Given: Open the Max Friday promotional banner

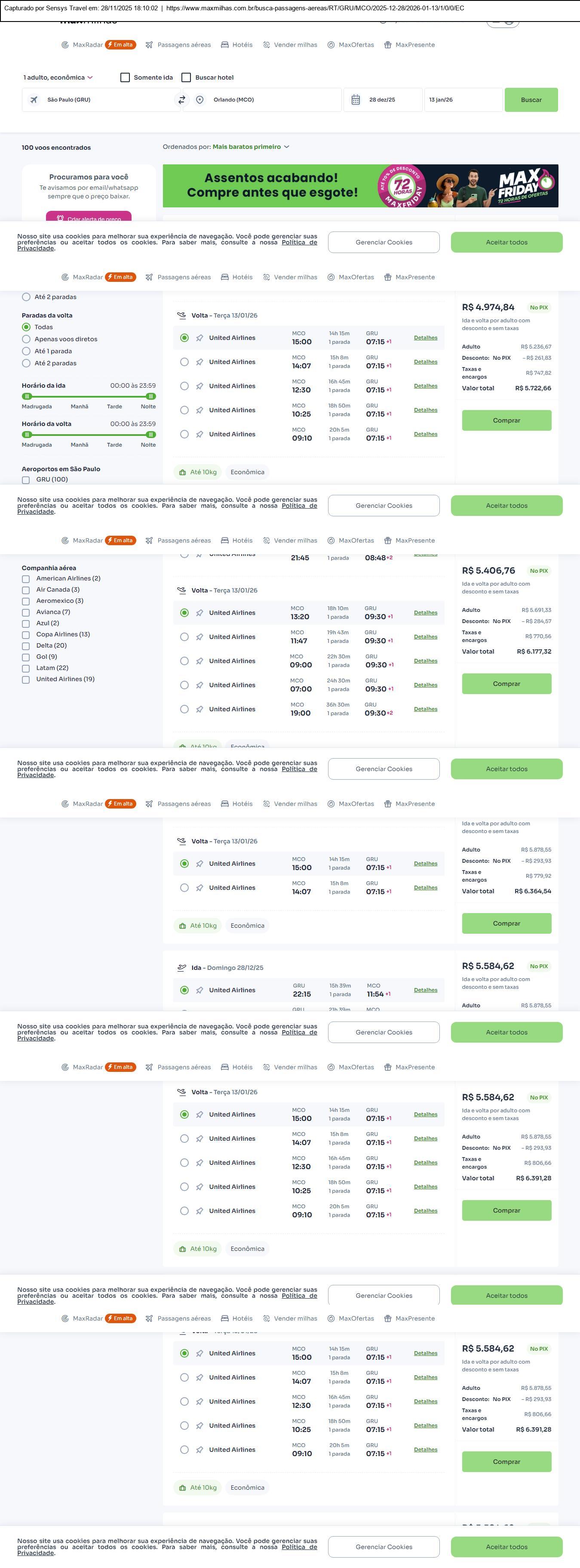Looking at the screenshot, I should pos(360,185).
